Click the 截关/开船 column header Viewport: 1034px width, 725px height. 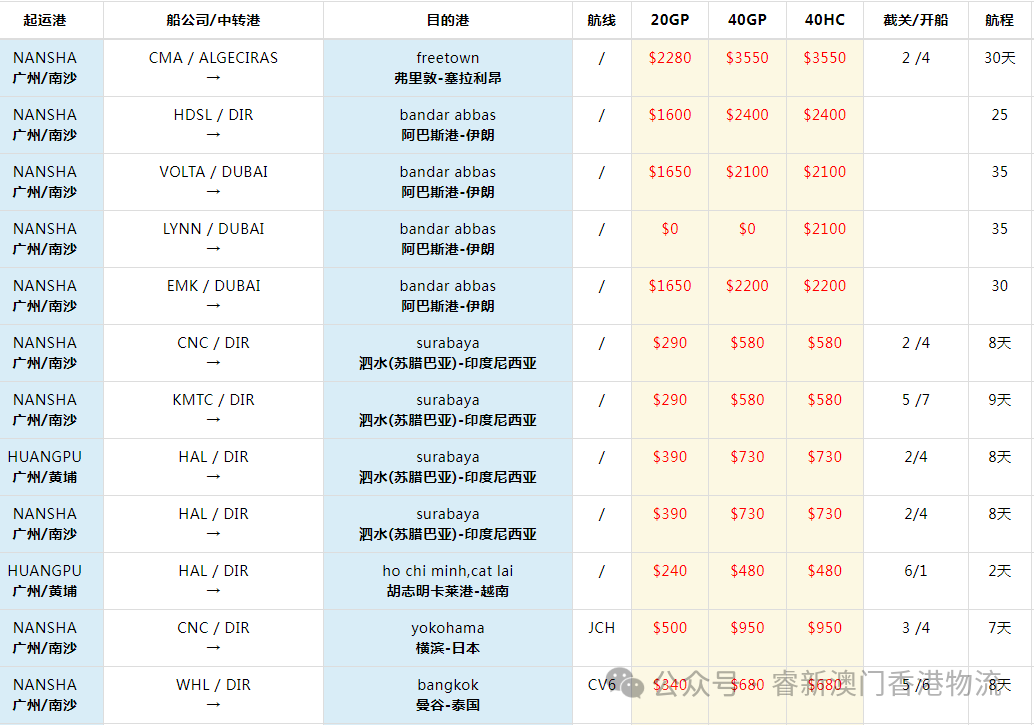[915, 20]
